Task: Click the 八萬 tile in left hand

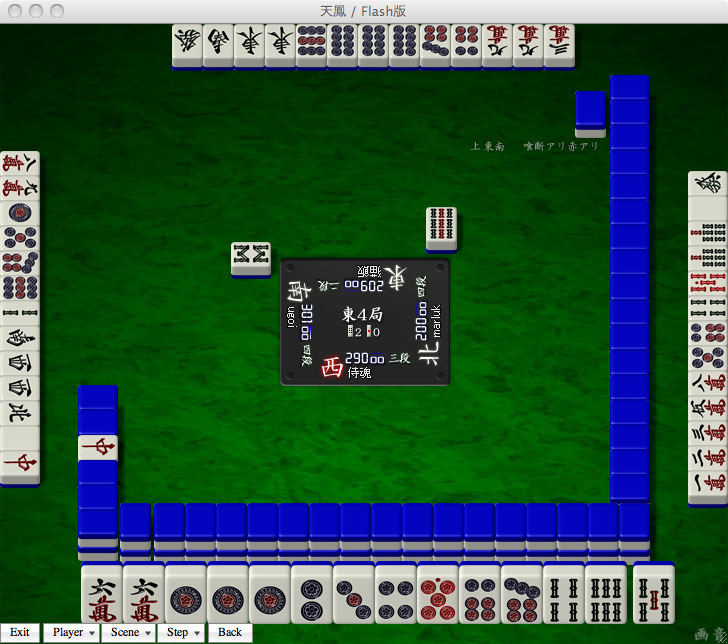Action: 20,163
